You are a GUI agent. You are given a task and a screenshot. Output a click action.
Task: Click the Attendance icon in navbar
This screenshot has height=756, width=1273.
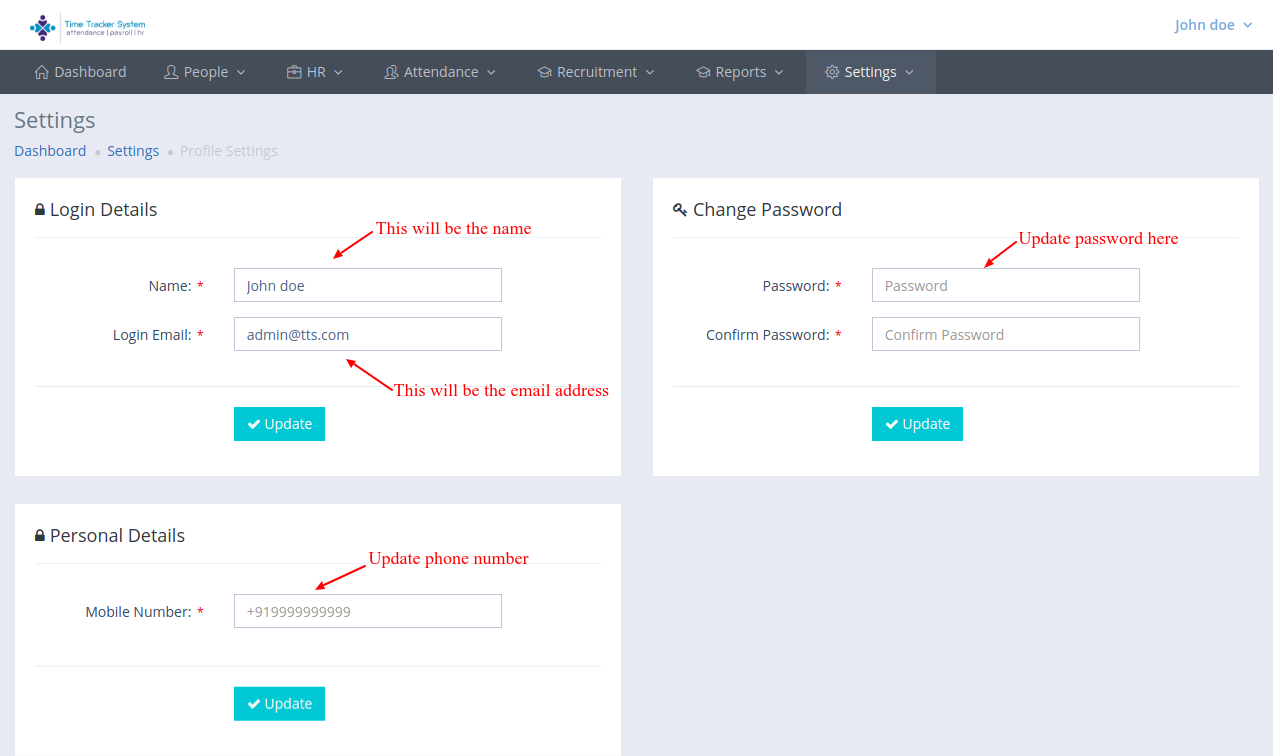(391, 72)
